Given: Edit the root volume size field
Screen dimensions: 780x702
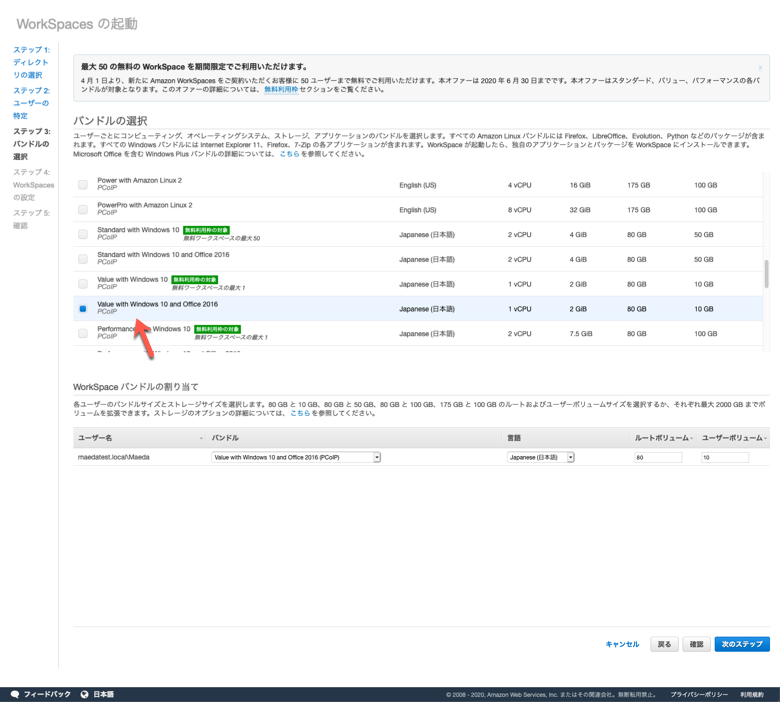Looking at the screenshot, I should coord(658,457).
